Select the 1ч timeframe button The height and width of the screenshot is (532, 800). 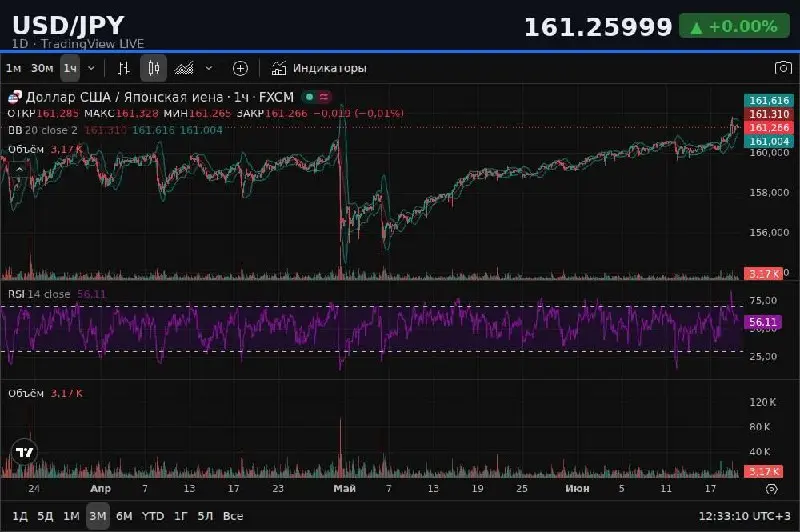click(70, 68)
